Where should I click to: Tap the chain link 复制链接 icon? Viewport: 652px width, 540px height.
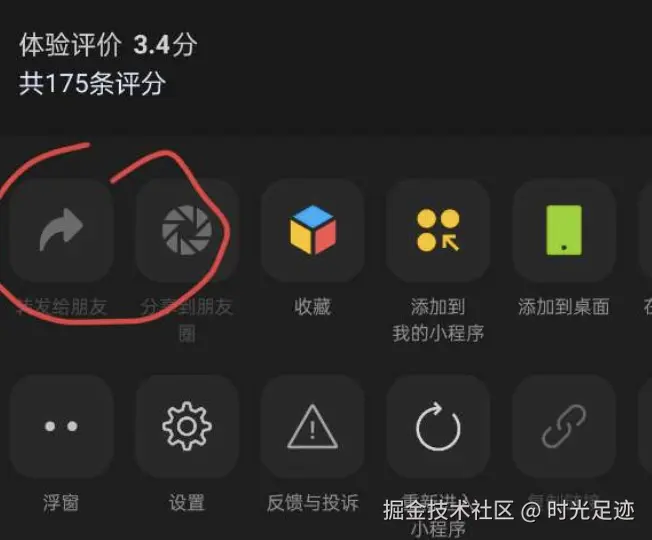point(564,426)
